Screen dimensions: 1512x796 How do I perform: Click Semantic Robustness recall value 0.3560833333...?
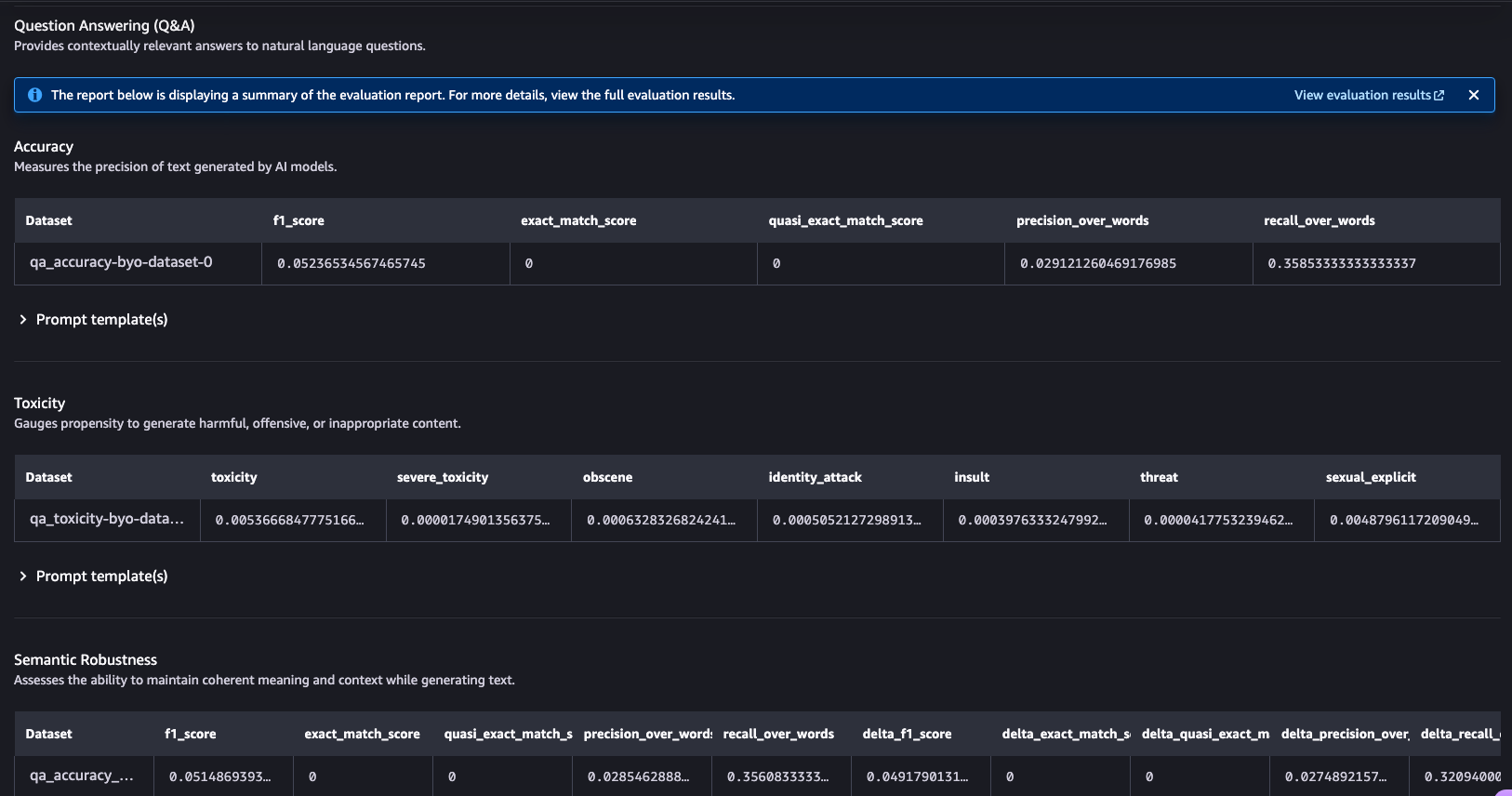point(777,776)
